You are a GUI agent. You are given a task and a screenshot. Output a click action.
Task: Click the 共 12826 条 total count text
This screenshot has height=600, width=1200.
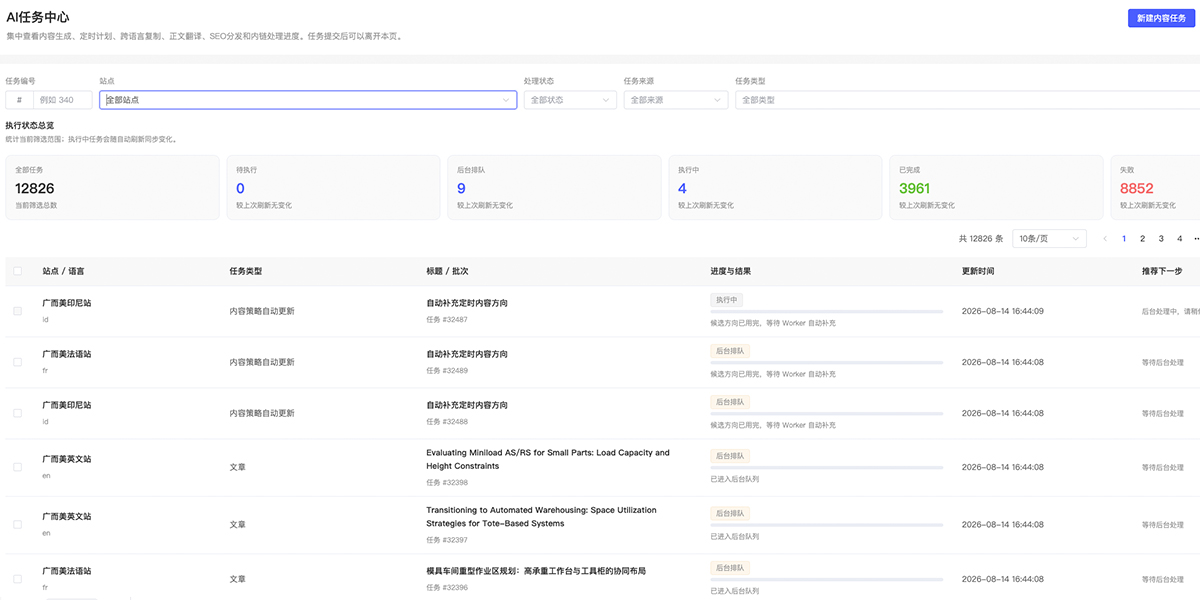(980, 239)
